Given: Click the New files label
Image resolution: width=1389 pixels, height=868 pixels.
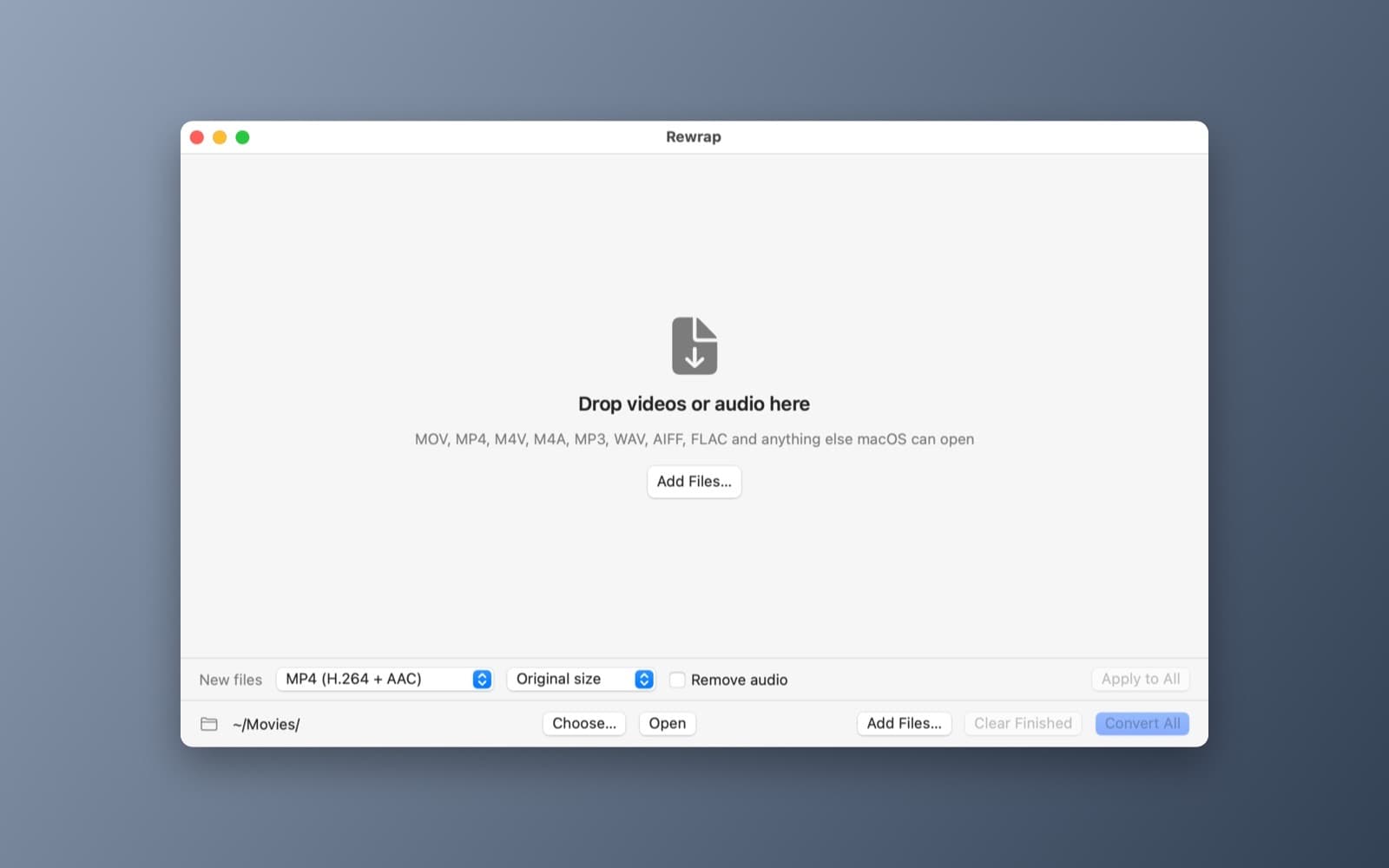Looking at the screenshot, I should click(x=231, y=680).
